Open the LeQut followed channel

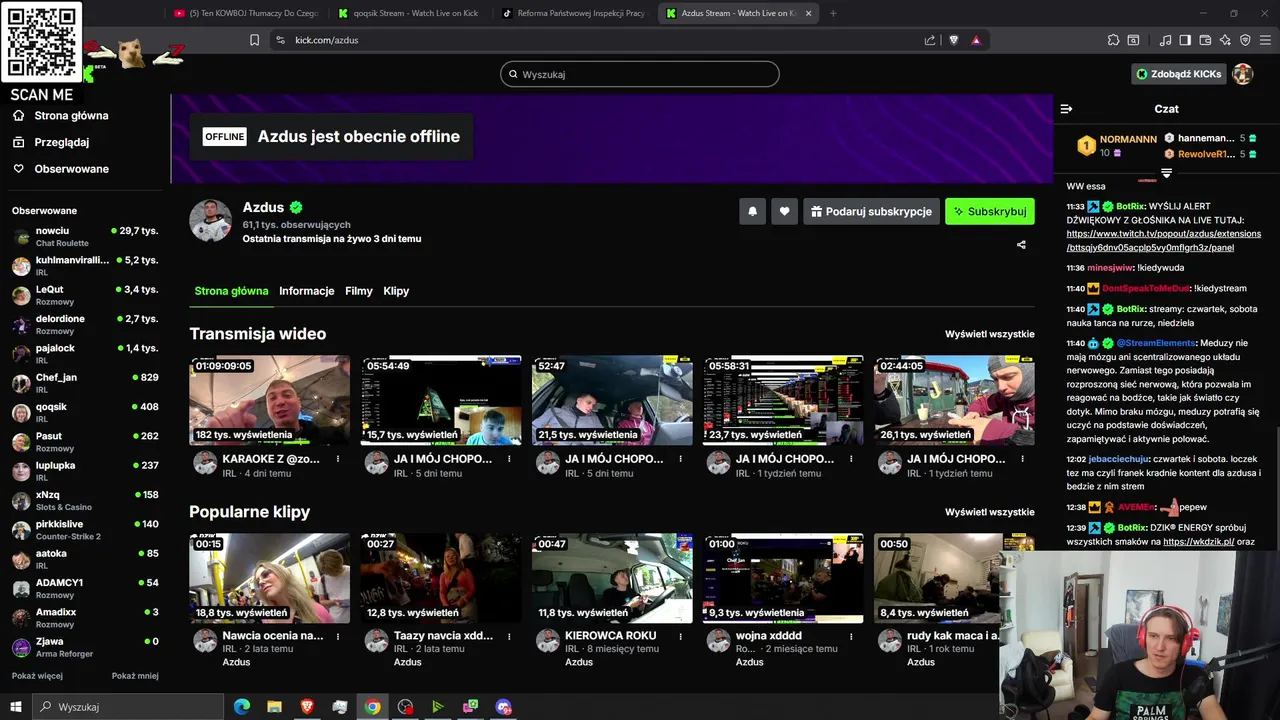point(85,295)
